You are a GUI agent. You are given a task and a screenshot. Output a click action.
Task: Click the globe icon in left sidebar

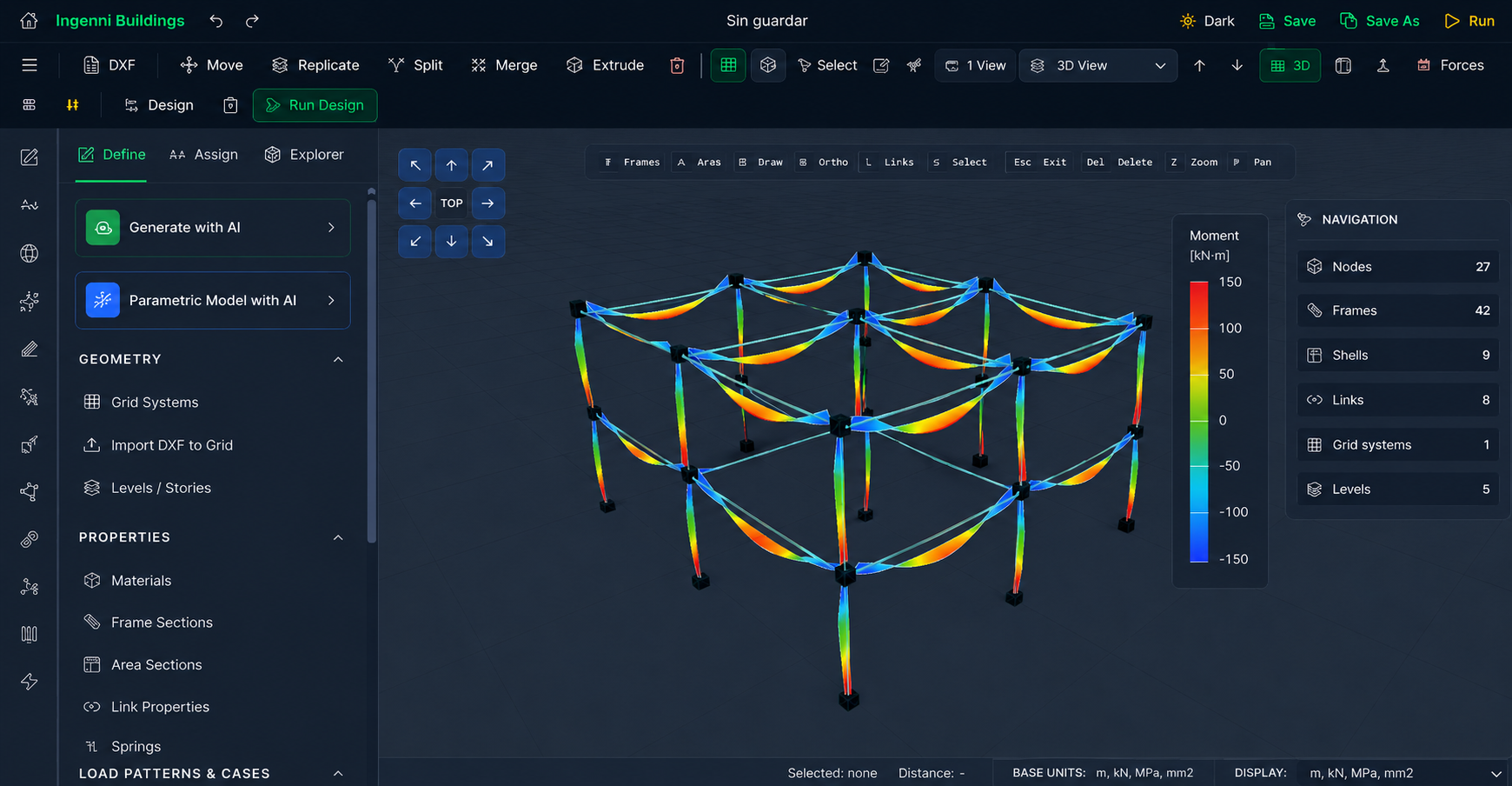pos(30,253)
